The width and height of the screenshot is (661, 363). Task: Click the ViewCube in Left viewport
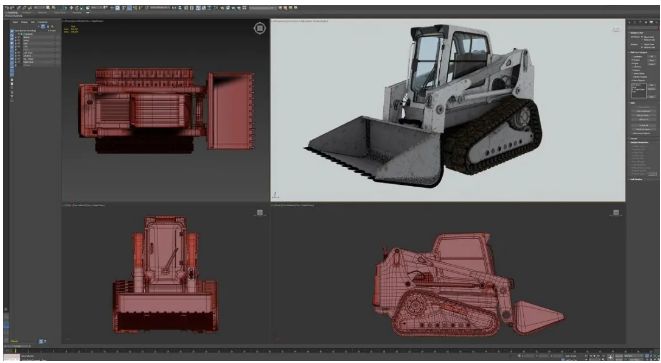pyautogui.click(x=616, y=212)
